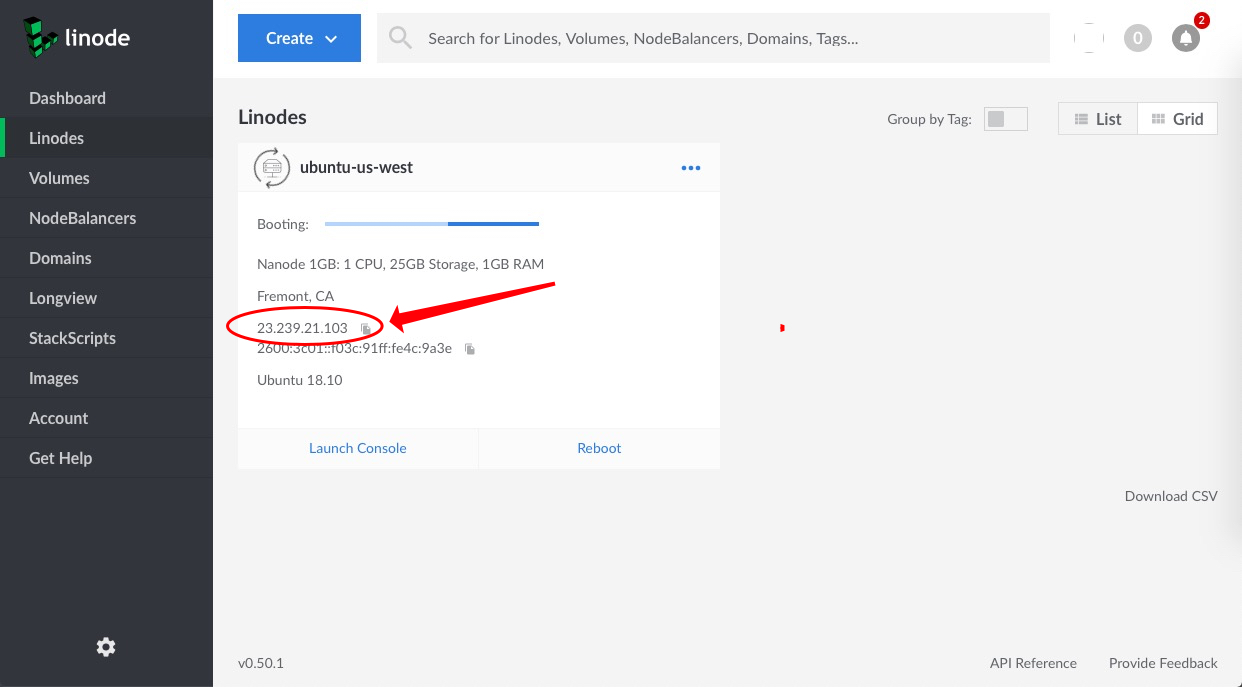Open the user avatar menu

pyautogui.click(x=1088, y=37)
